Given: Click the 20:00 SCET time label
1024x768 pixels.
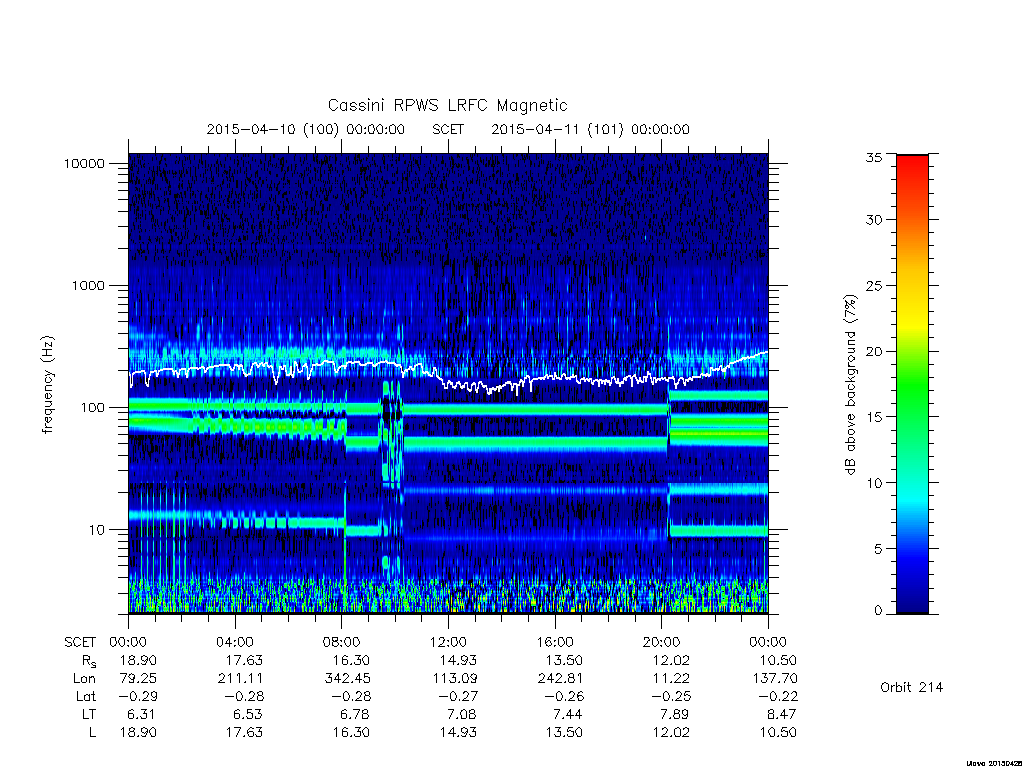Looking at the screenshot, I should click(662, 642).
